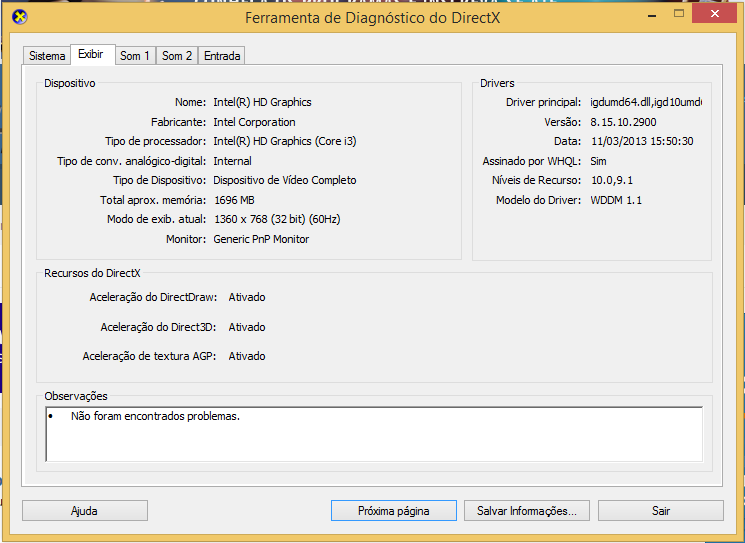Image resolution: width=745 pixels, height=543 pixels.
Task: Click the AGP texture acceleration 'Ativado' value
Action: point(247,356)
